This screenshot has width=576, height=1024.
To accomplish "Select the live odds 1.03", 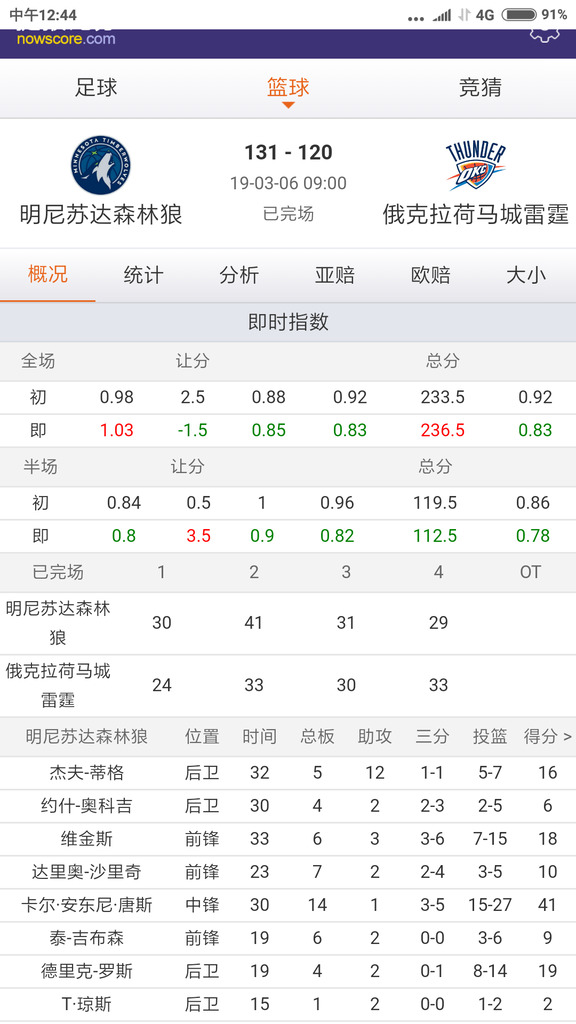I will pyautogui.click(x=116, y=430).
